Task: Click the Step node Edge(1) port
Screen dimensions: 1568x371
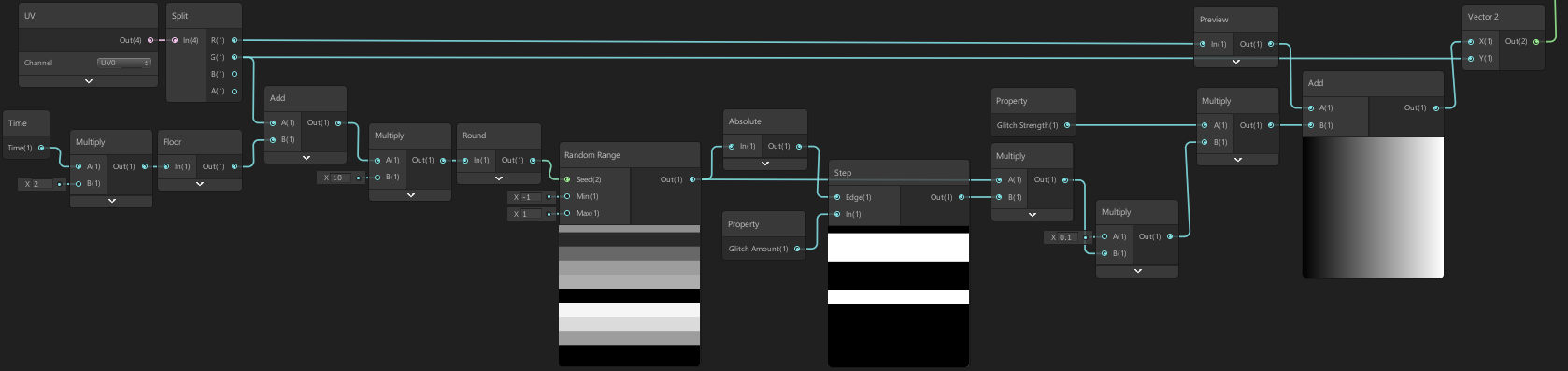Action: click(837, 197)
